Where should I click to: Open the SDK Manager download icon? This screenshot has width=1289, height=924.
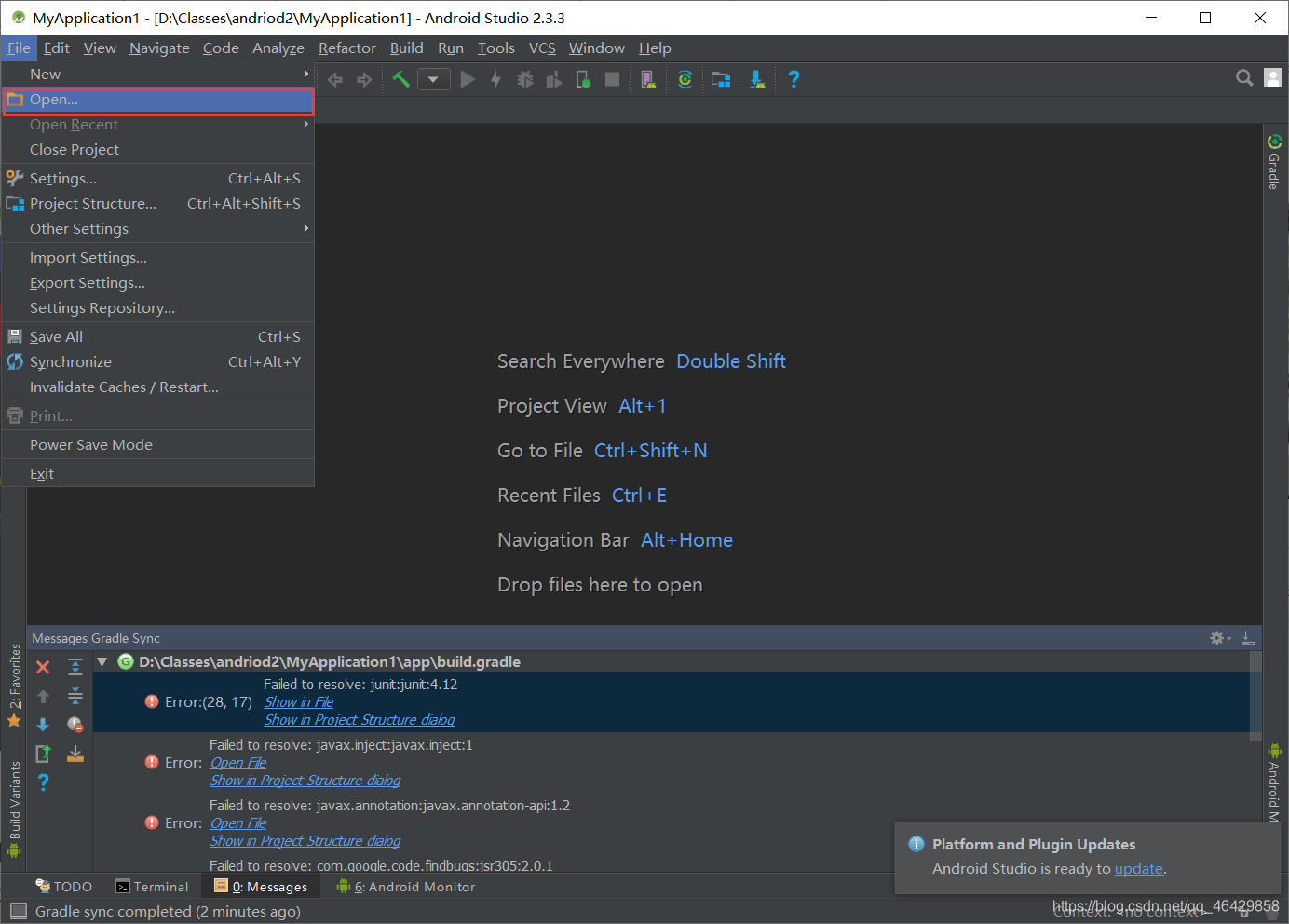pyautogui.click(x=757, y=79)
